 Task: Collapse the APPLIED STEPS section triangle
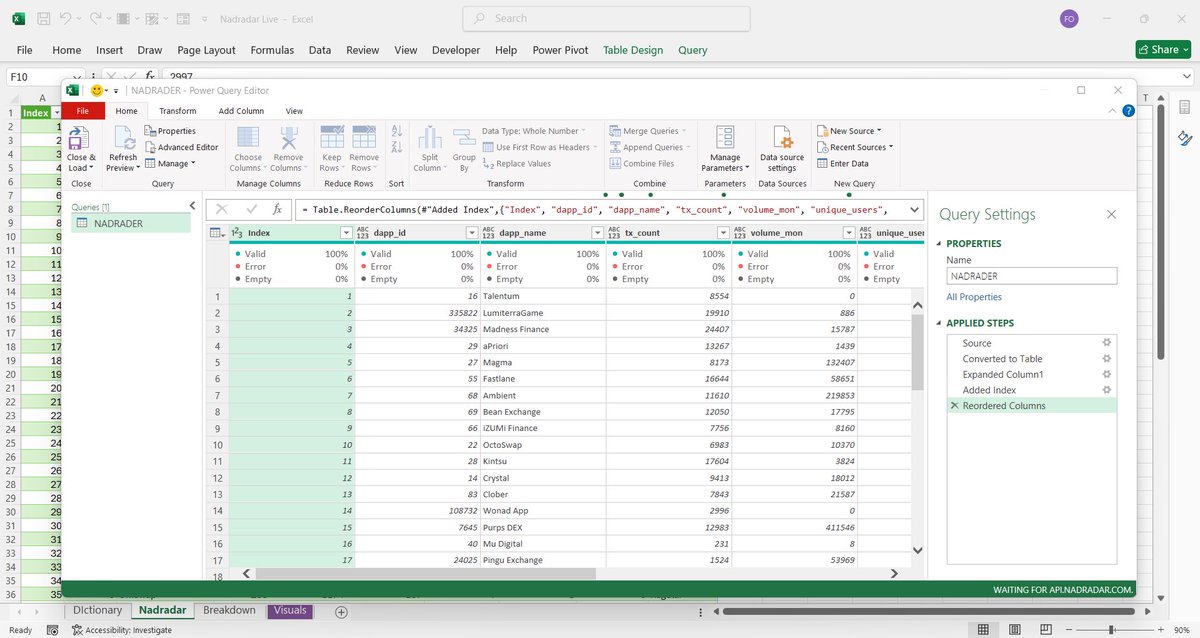(x=939, y=324)
